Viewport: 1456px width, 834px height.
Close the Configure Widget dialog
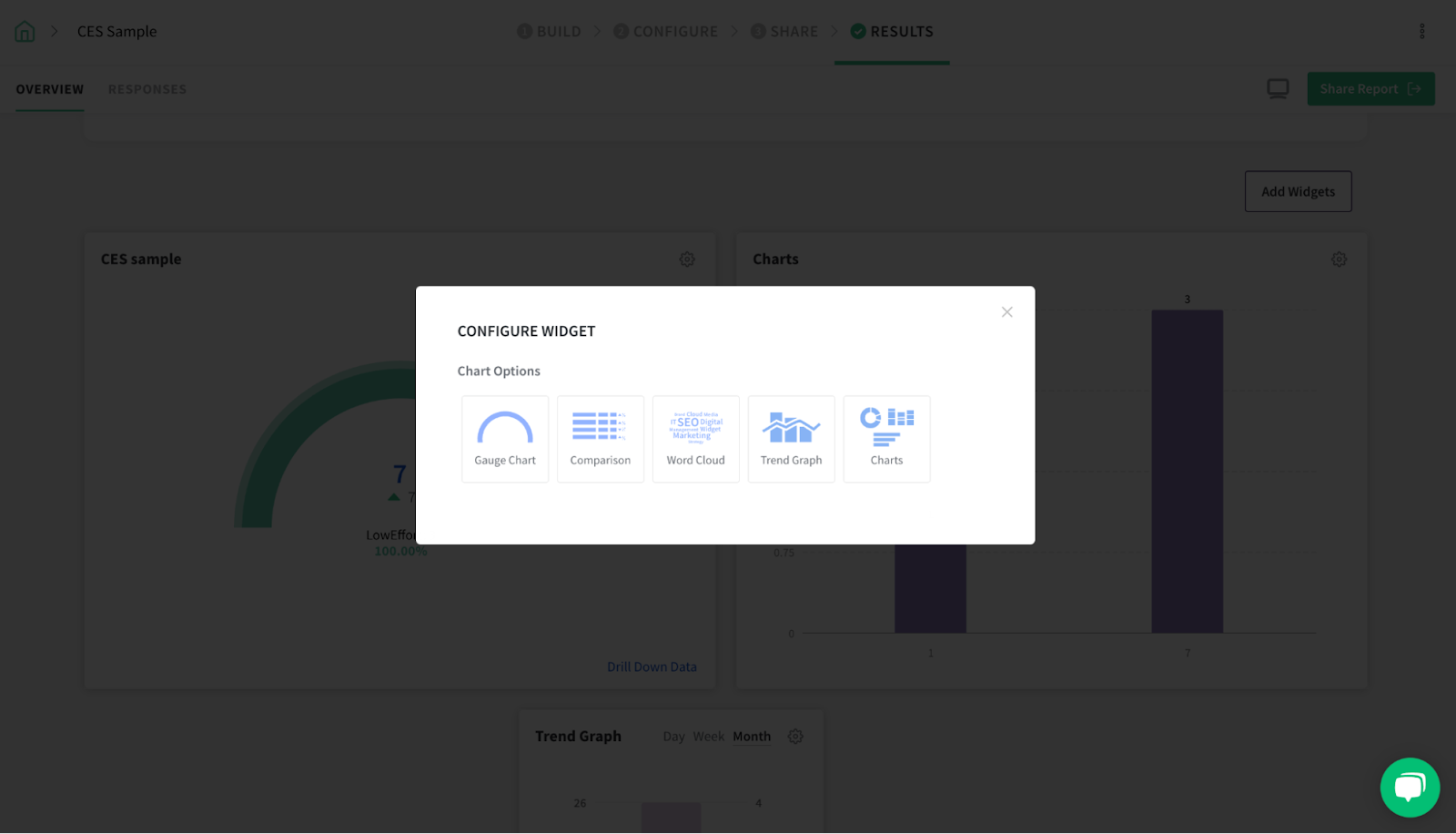click(1007, 312)
